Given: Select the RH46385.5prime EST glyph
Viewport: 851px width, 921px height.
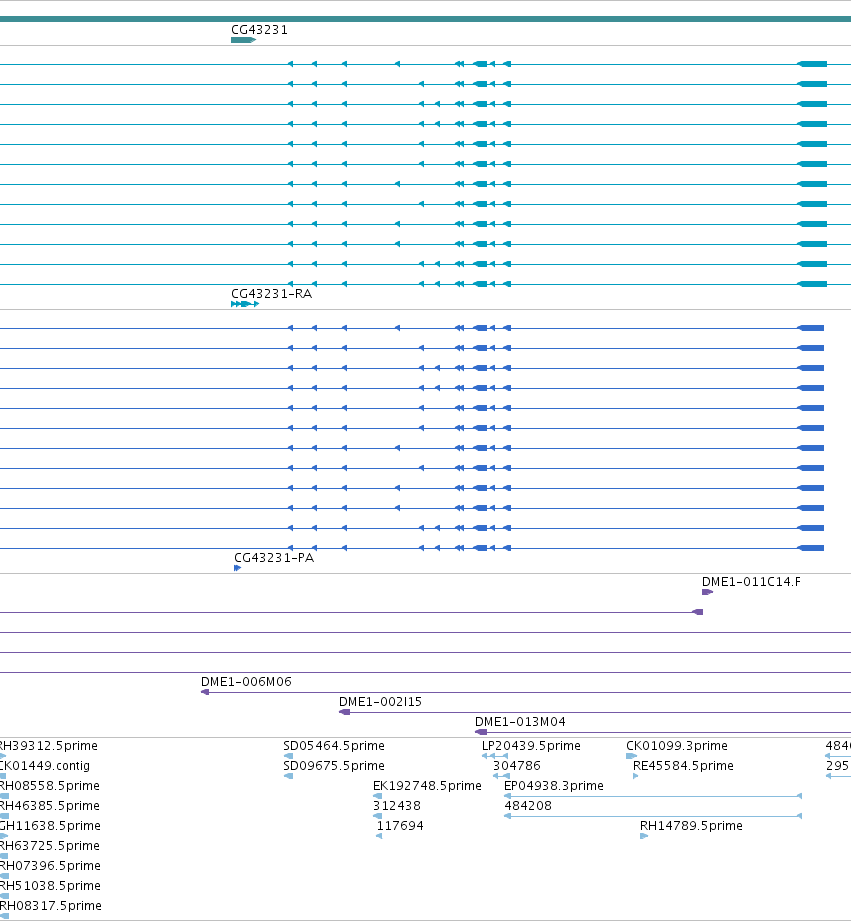Looking at the screenshot, I should coord(4,816).
